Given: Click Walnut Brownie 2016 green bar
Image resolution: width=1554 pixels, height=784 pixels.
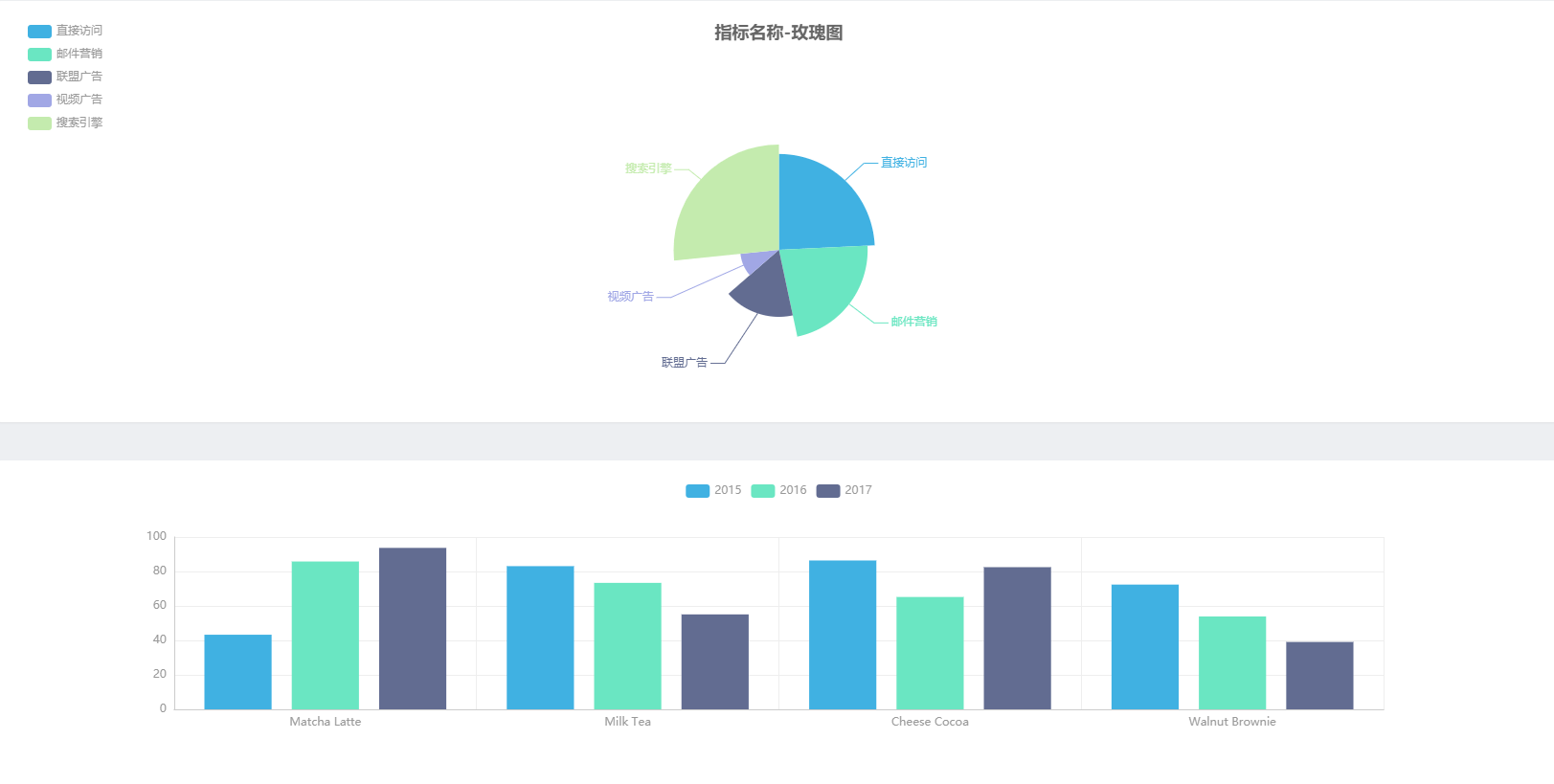Looking at the screenshot, I should [1232, 663].
